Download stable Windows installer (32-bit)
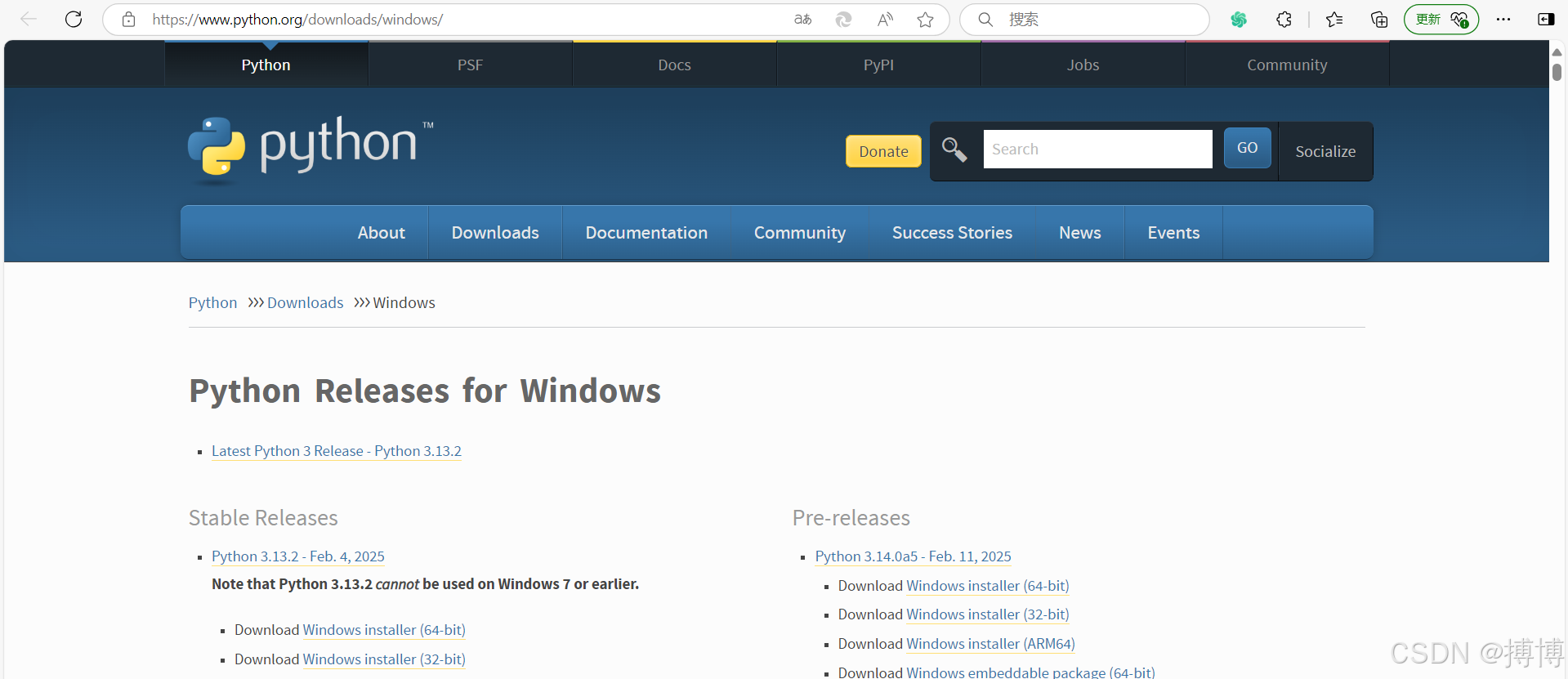The width and height of the screenshot is (1568, 679). (x=384, y=659)
